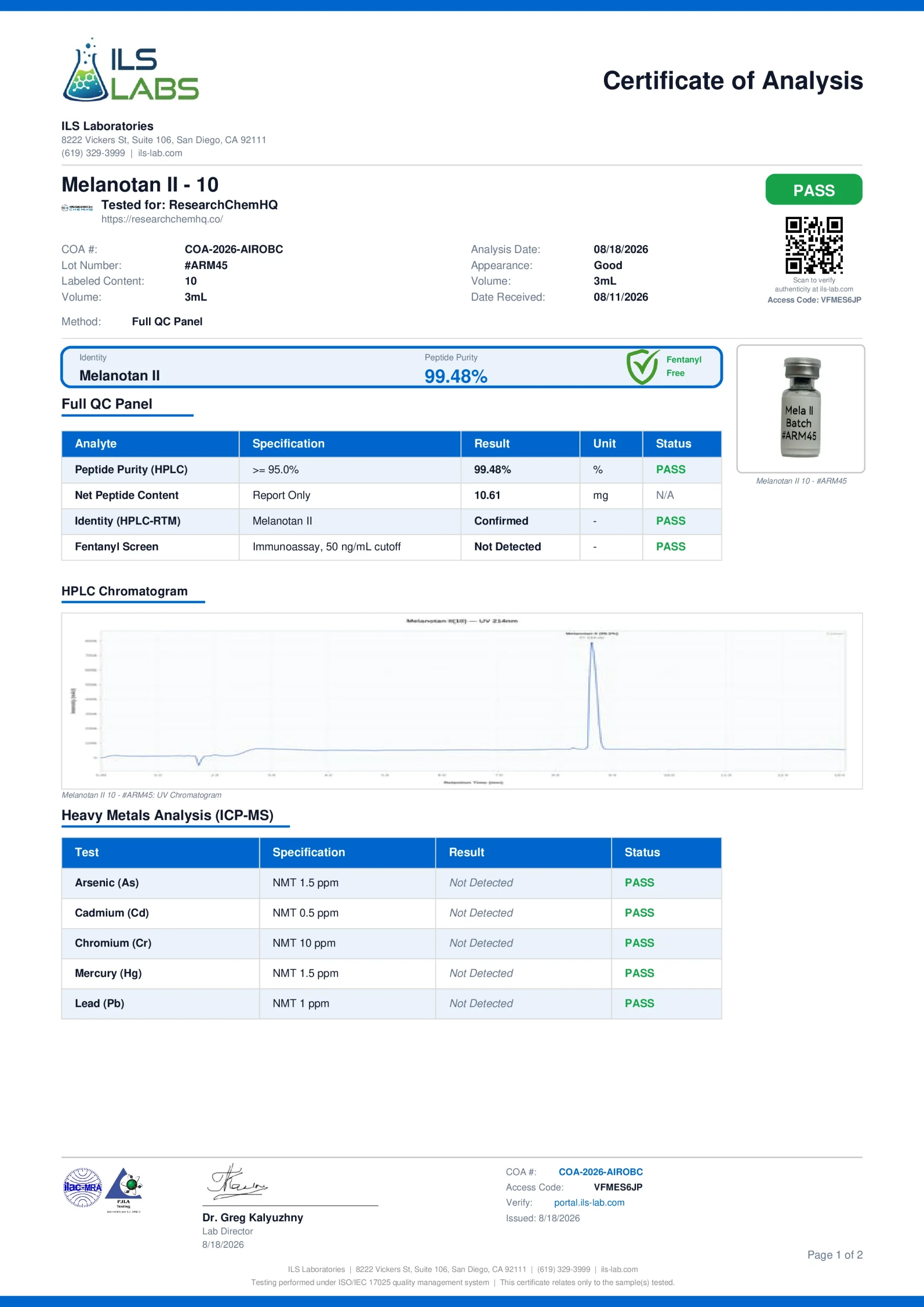
Task: Click the large blue '99.48%' purity value
Action: 455,376
